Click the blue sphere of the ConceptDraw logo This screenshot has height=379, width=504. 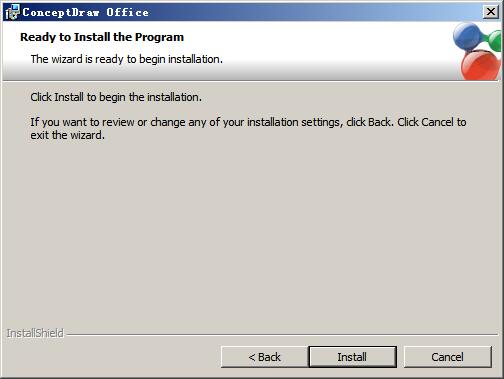pos(467,36)
